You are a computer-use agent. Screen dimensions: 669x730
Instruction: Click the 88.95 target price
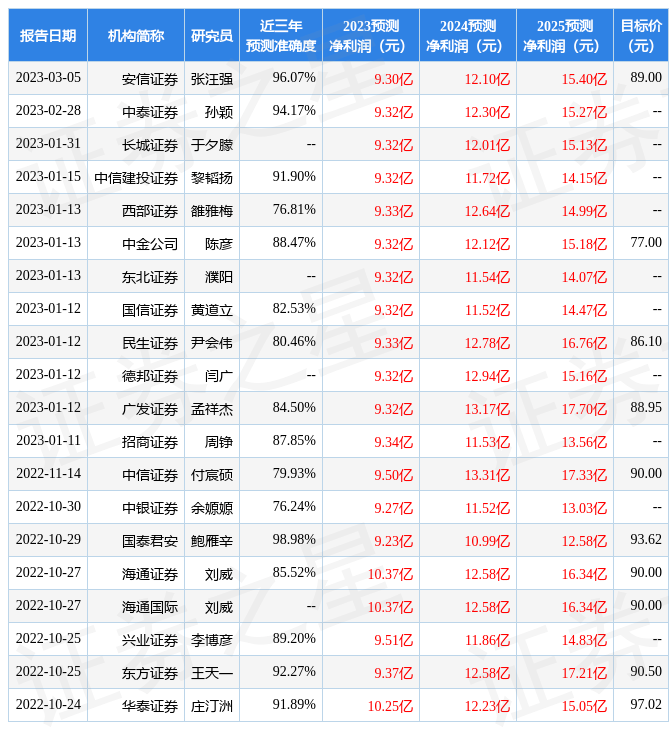(646, 408)
